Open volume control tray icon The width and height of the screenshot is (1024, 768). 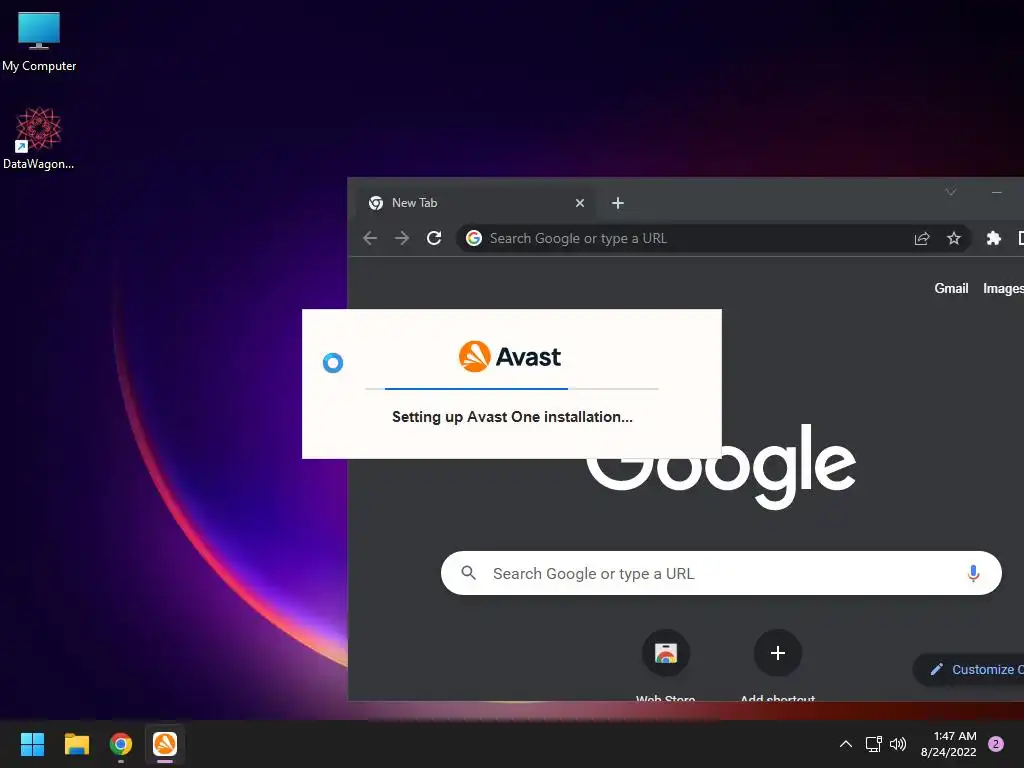(899, 744)
